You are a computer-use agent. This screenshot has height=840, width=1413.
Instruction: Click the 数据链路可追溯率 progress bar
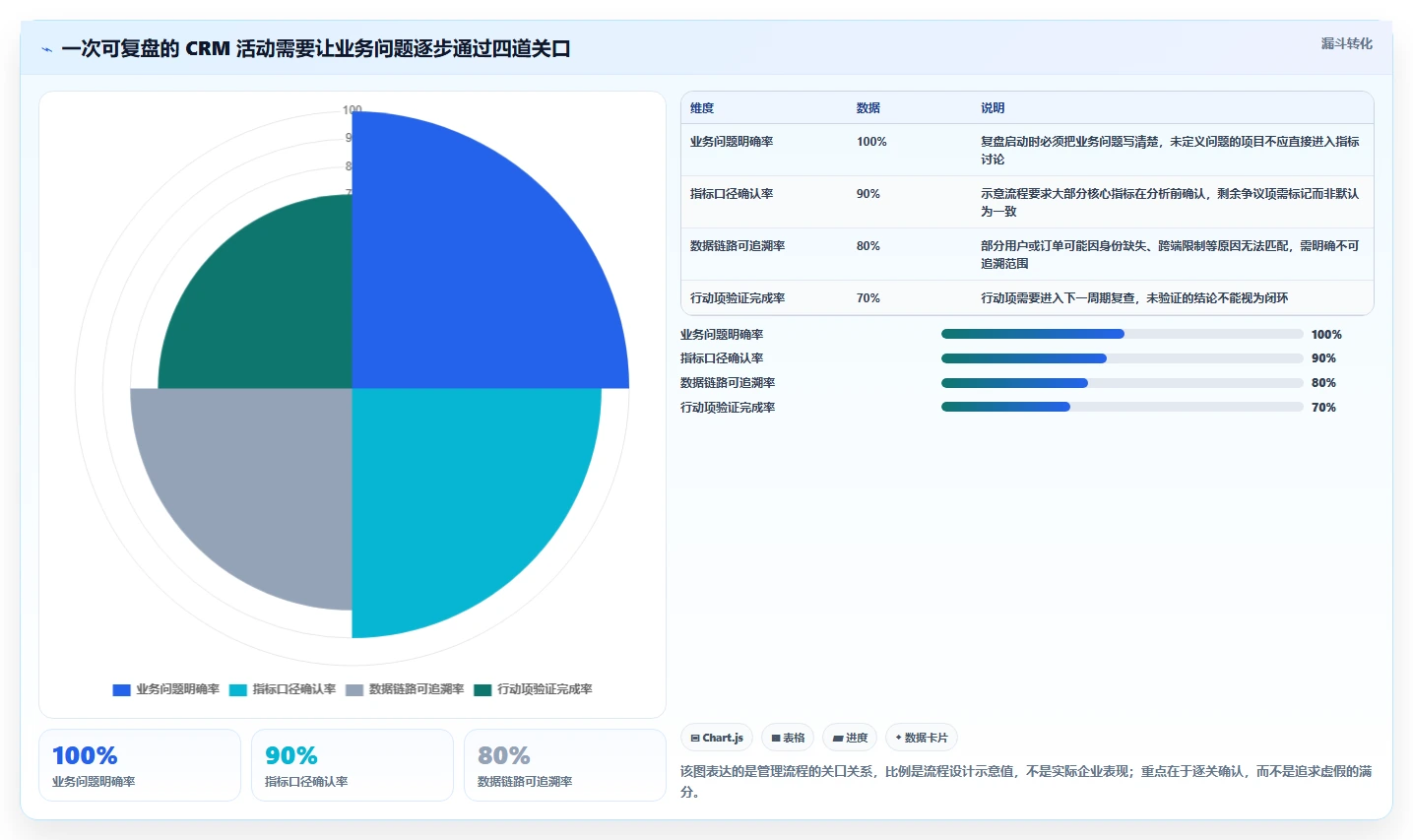click(1123, 383)
